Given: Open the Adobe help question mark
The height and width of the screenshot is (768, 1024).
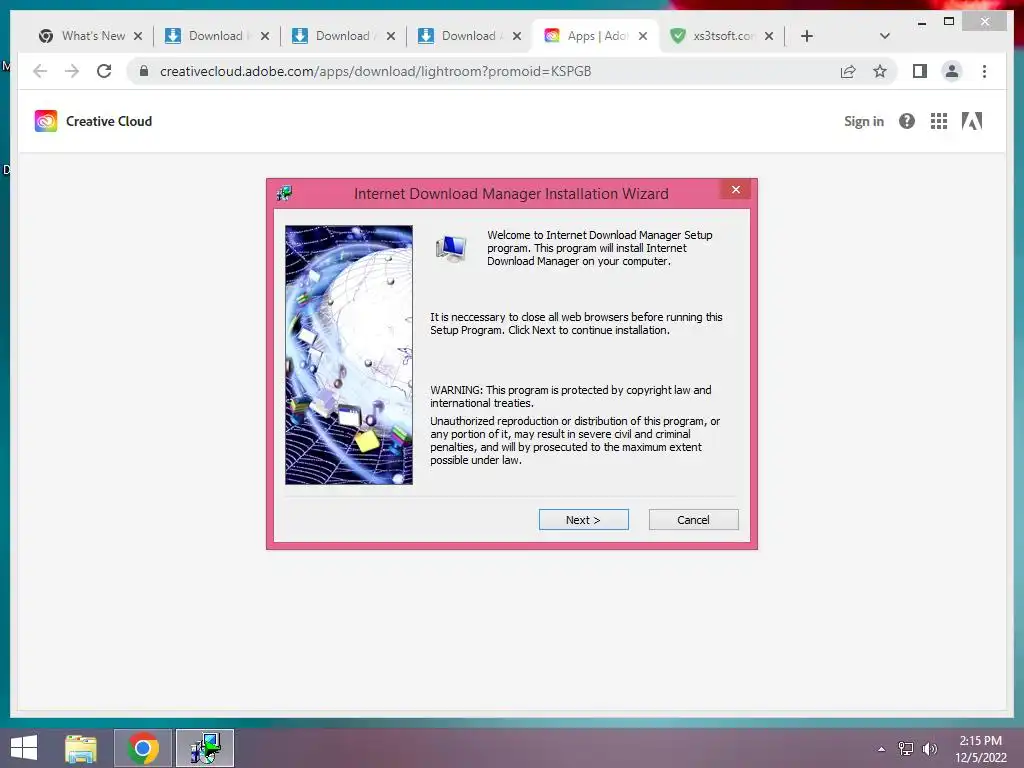Looking at the screenshot, I should (x=906, y=121).
